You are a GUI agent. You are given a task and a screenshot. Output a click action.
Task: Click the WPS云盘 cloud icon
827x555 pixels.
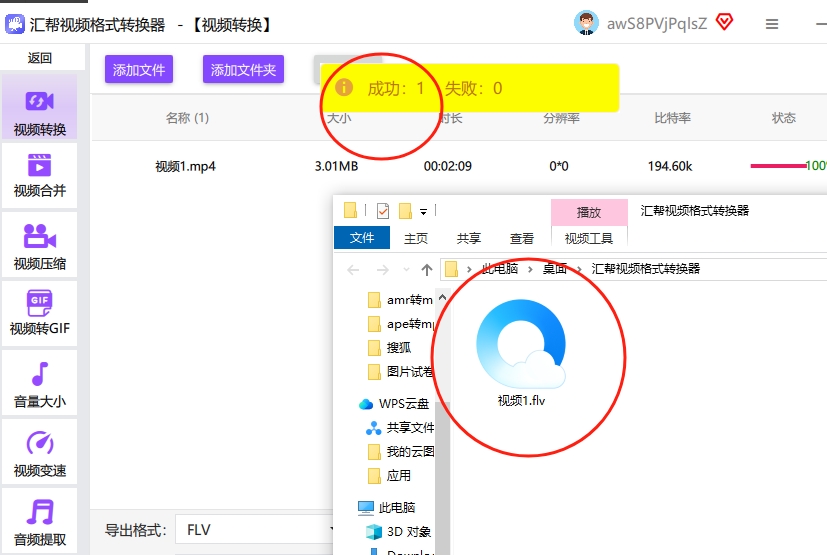[366, 404]
